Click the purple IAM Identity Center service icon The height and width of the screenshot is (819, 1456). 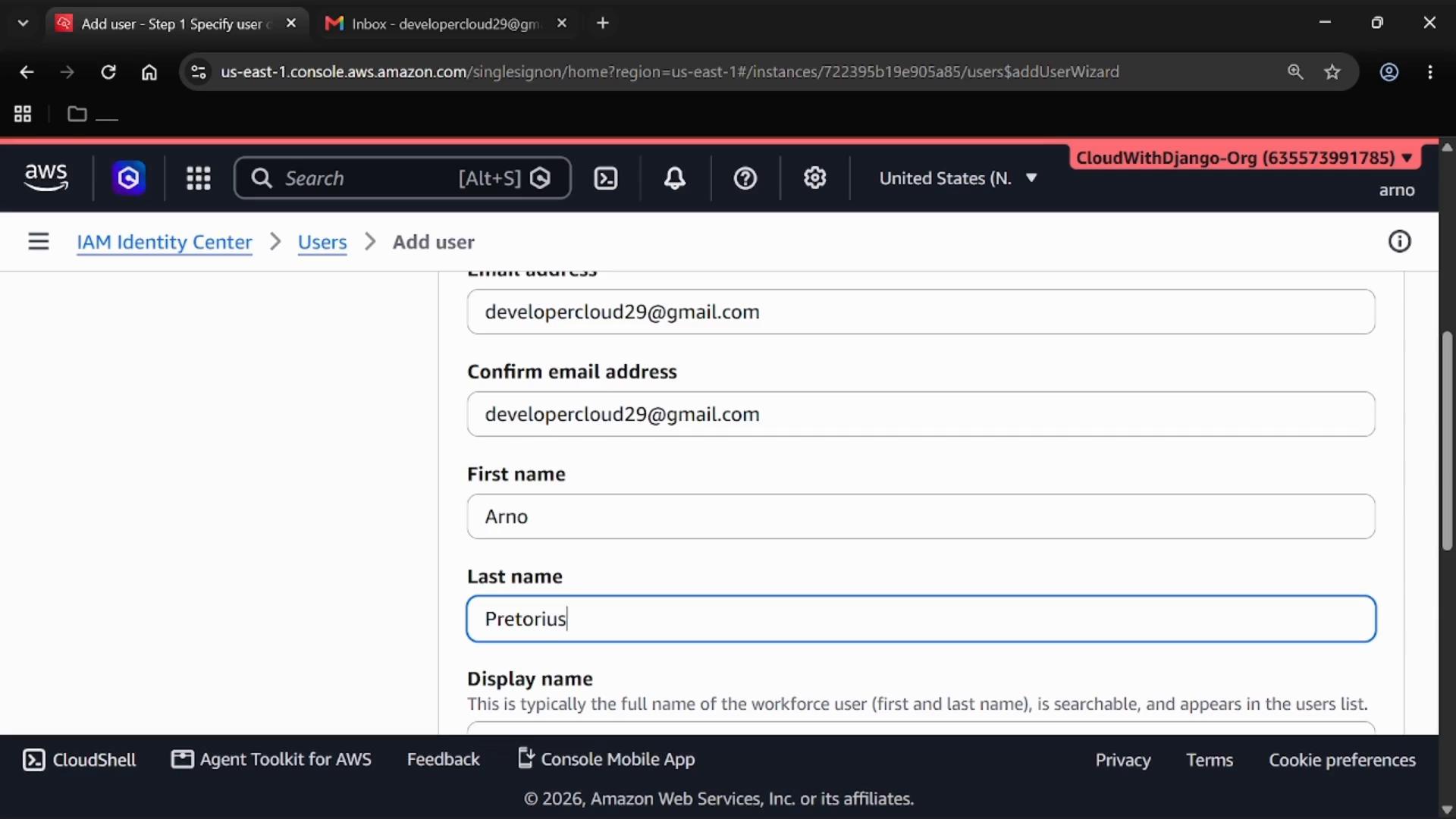pyautogui.click(x=129, y=178)
